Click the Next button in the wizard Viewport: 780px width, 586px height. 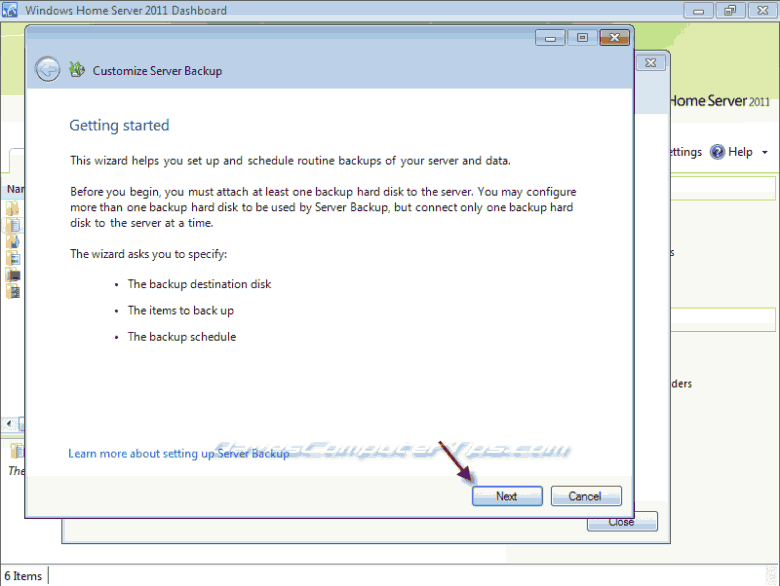[x=507, y=496]
